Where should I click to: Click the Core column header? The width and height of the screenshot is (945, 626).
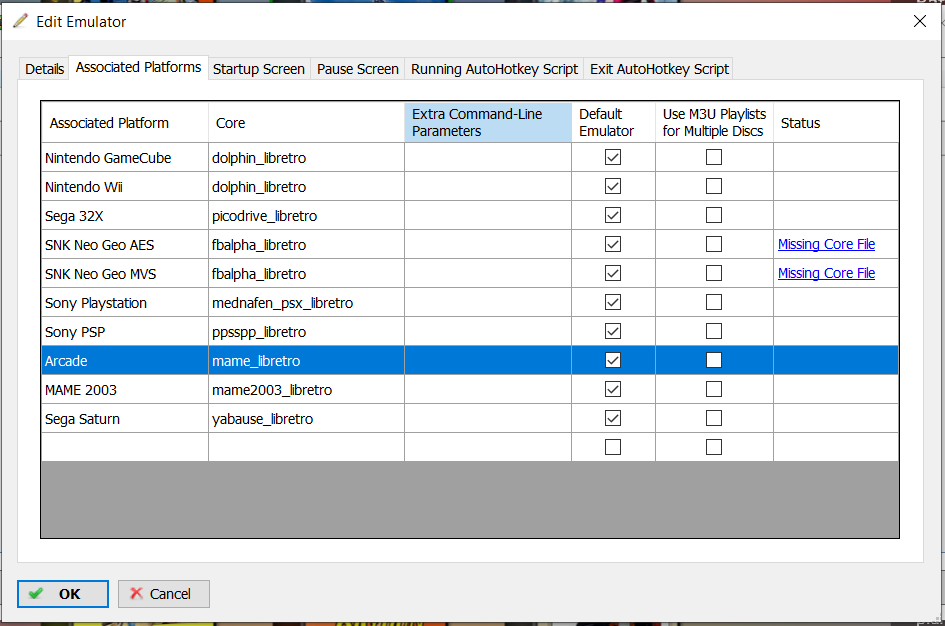307,123
